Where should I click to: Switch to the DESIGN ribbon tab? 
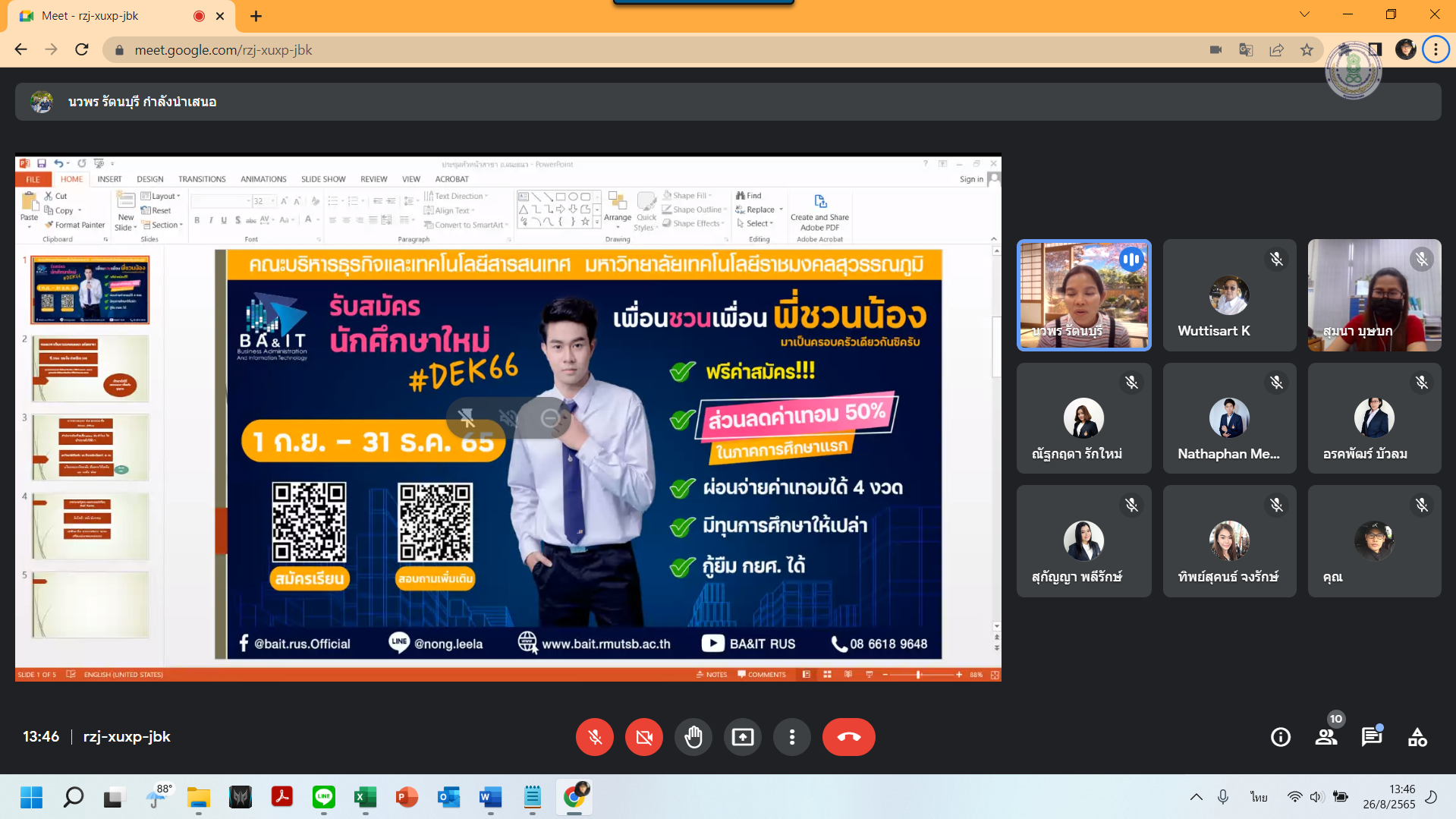pyautogui.click(x=150, y=180)
